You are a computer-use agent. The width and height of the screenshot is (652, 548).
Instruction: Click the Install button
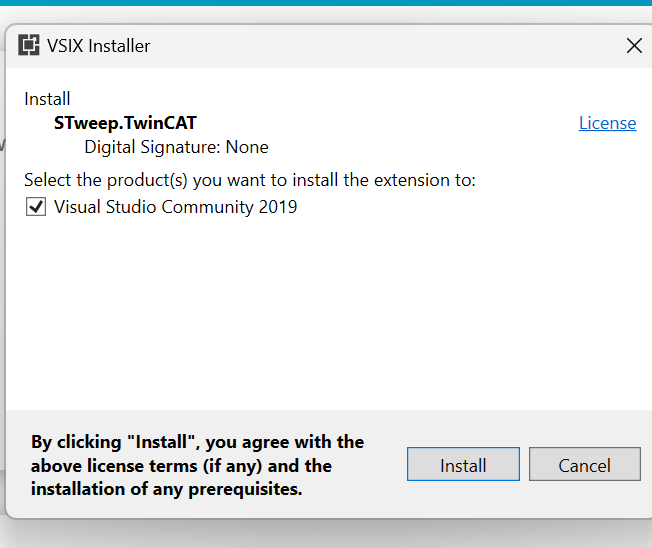[x=463, y=464]
